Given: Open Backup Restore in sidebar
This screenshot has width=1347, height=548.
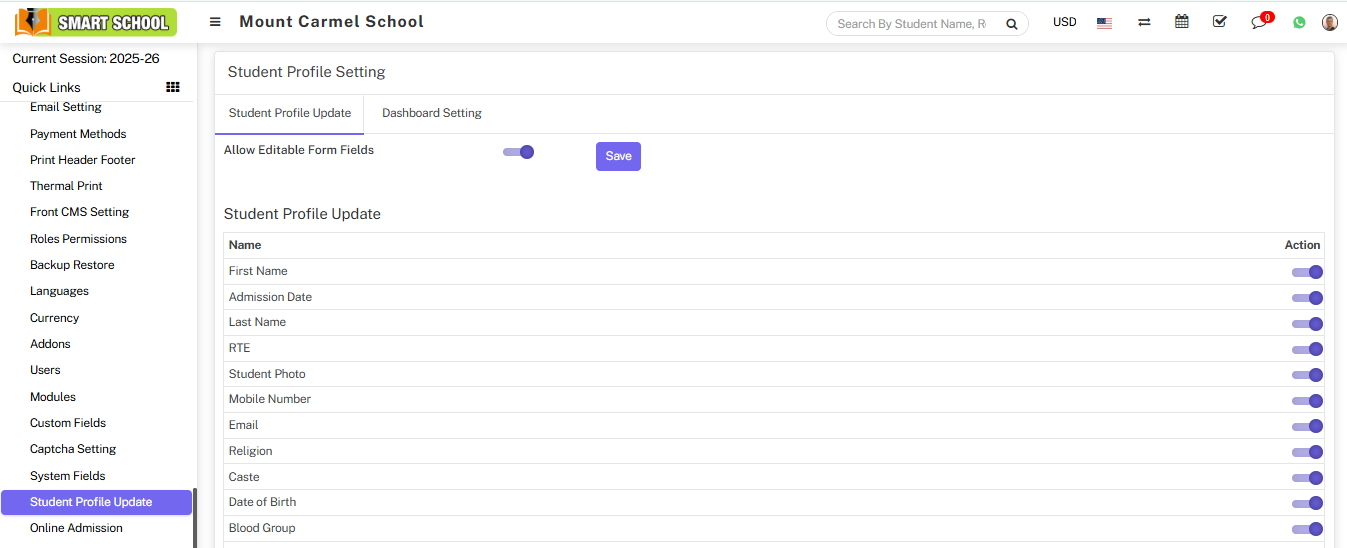Looking at the screenshot, I should click(x=72, y=265).
